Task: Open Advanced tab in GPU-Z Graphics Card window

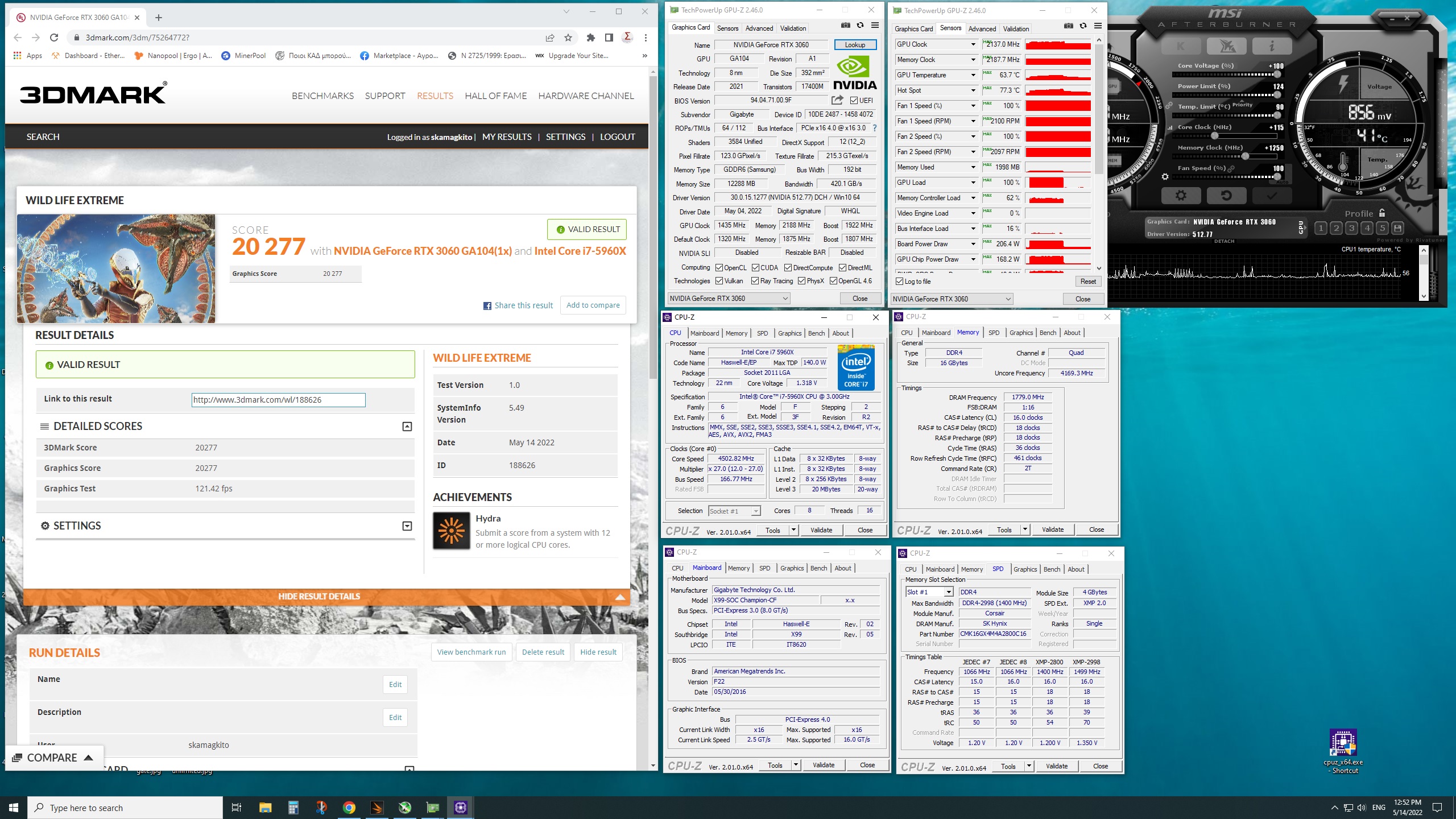Action: [759, 28]
